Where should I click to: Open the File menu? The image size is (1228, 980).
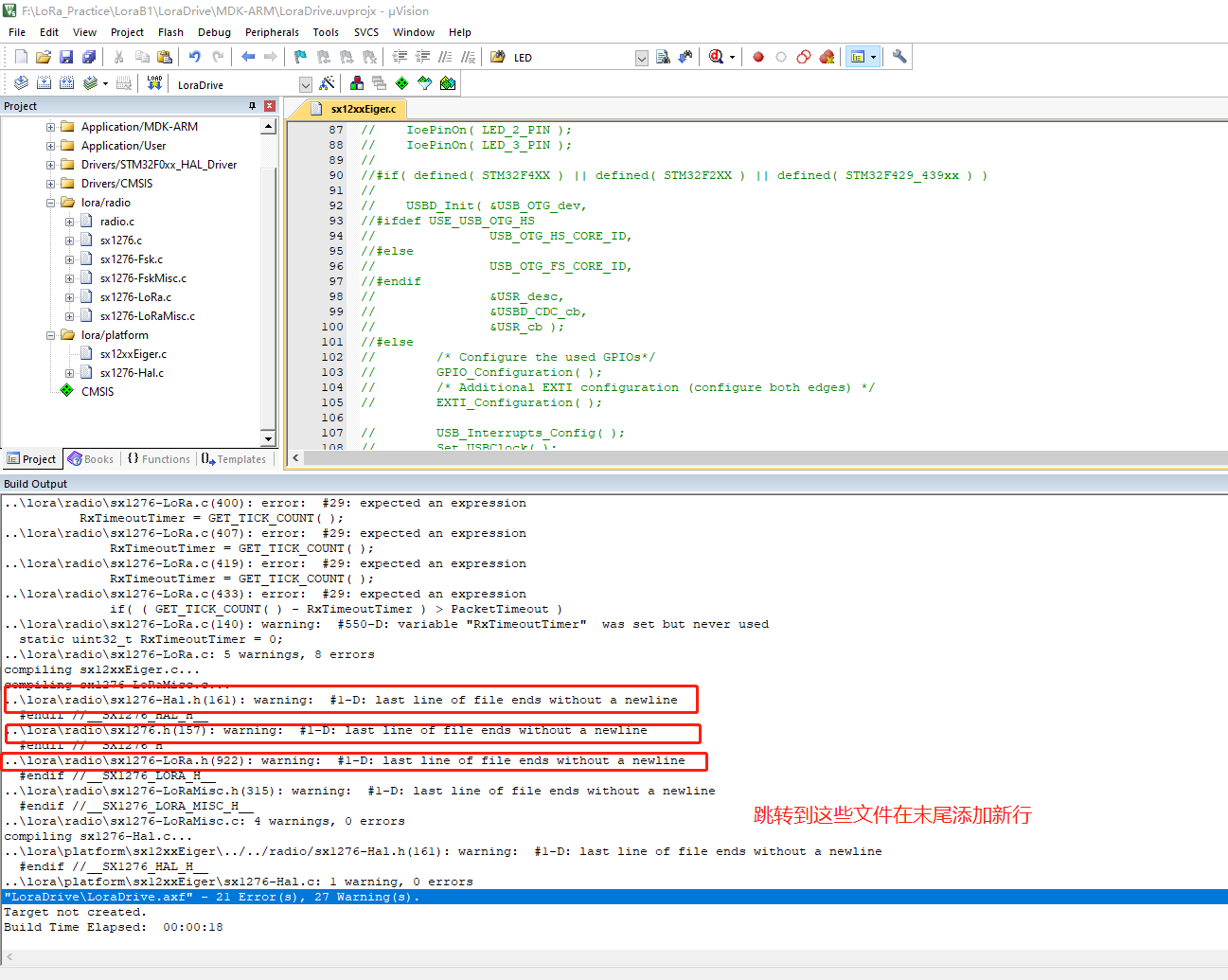click(17, 32)
